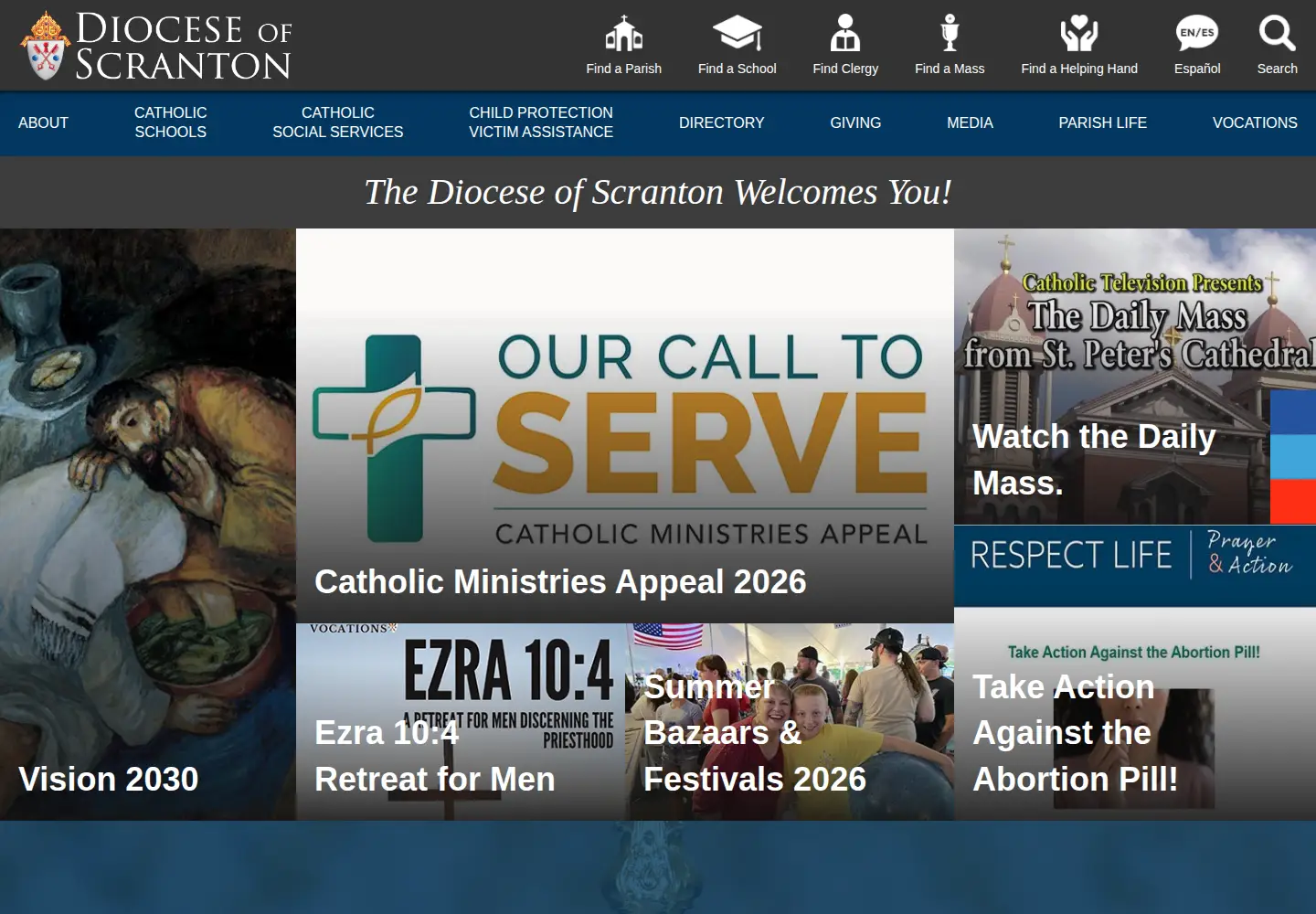Select Child Protection Victim Assistance menu

point(541,122)
